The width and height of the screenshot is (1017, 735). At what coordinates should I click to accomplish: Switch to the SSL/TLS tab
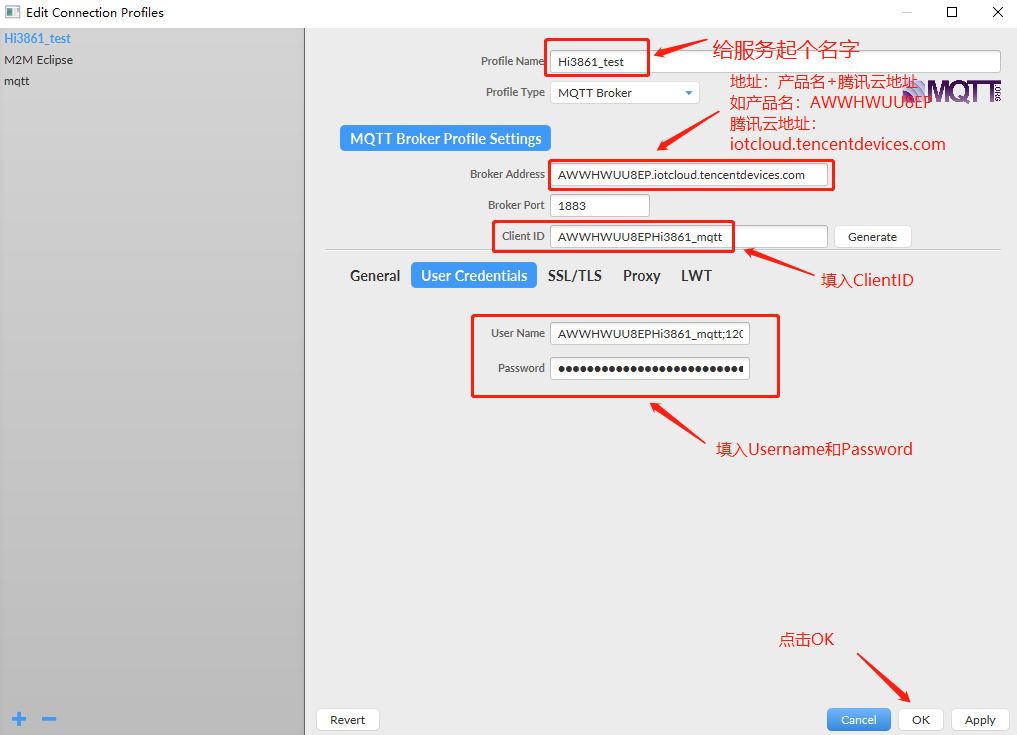coord(575,276)
